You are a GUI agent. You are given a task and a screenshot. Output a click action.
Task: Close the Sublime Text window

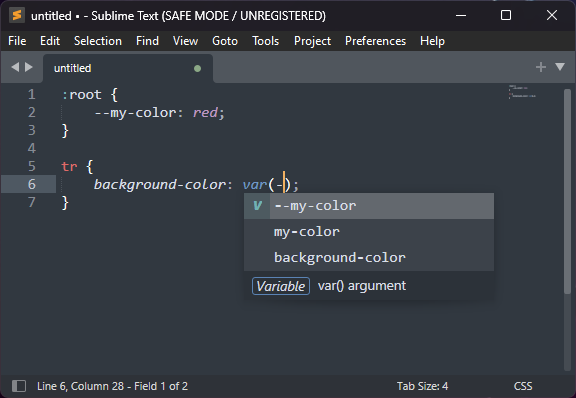(552, 15)
